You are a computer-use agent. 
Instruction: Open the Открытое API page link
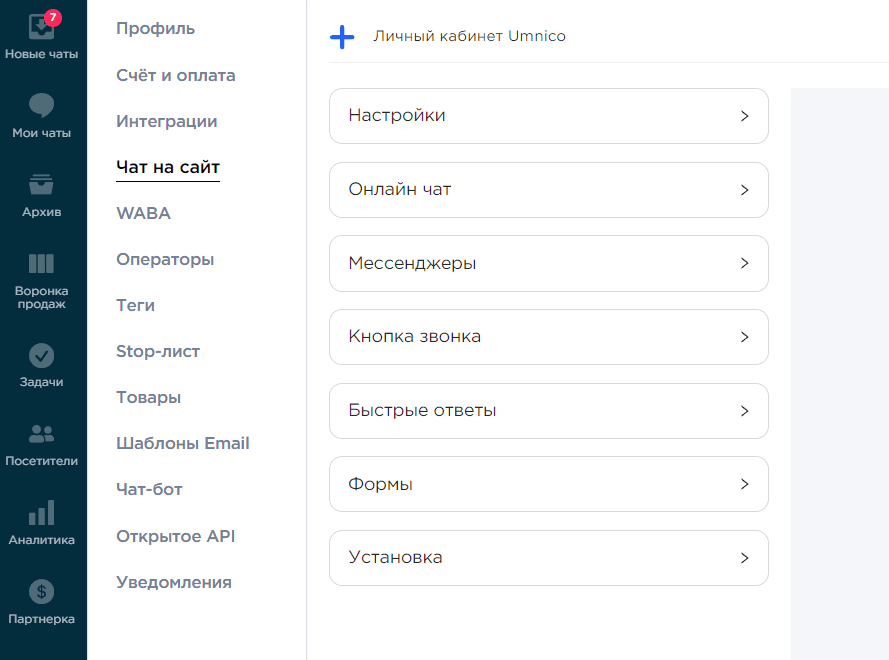(175, 536)
